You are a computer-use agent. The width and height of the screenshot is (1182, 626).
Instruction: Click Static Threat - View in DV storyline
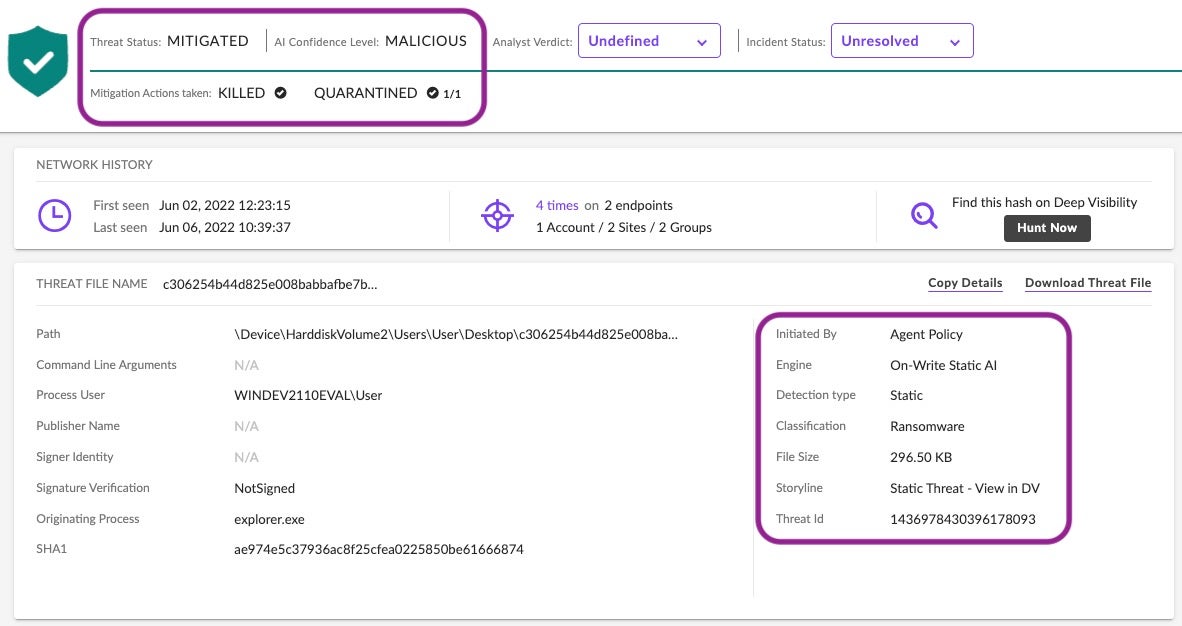(x=964, y=488)
